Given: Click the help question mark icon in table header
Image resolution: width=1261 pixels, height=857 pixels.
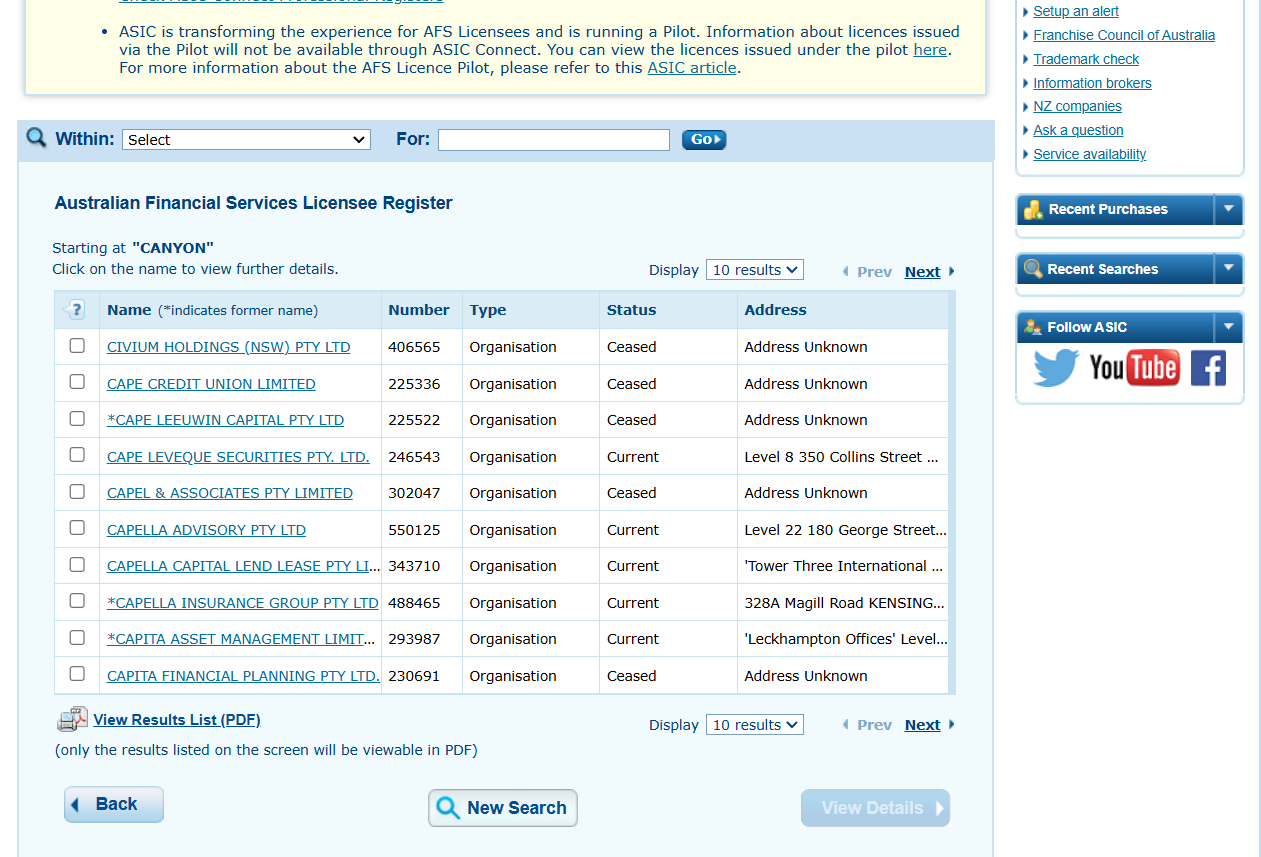Looking at the screenshot, I should coord(75,310).
